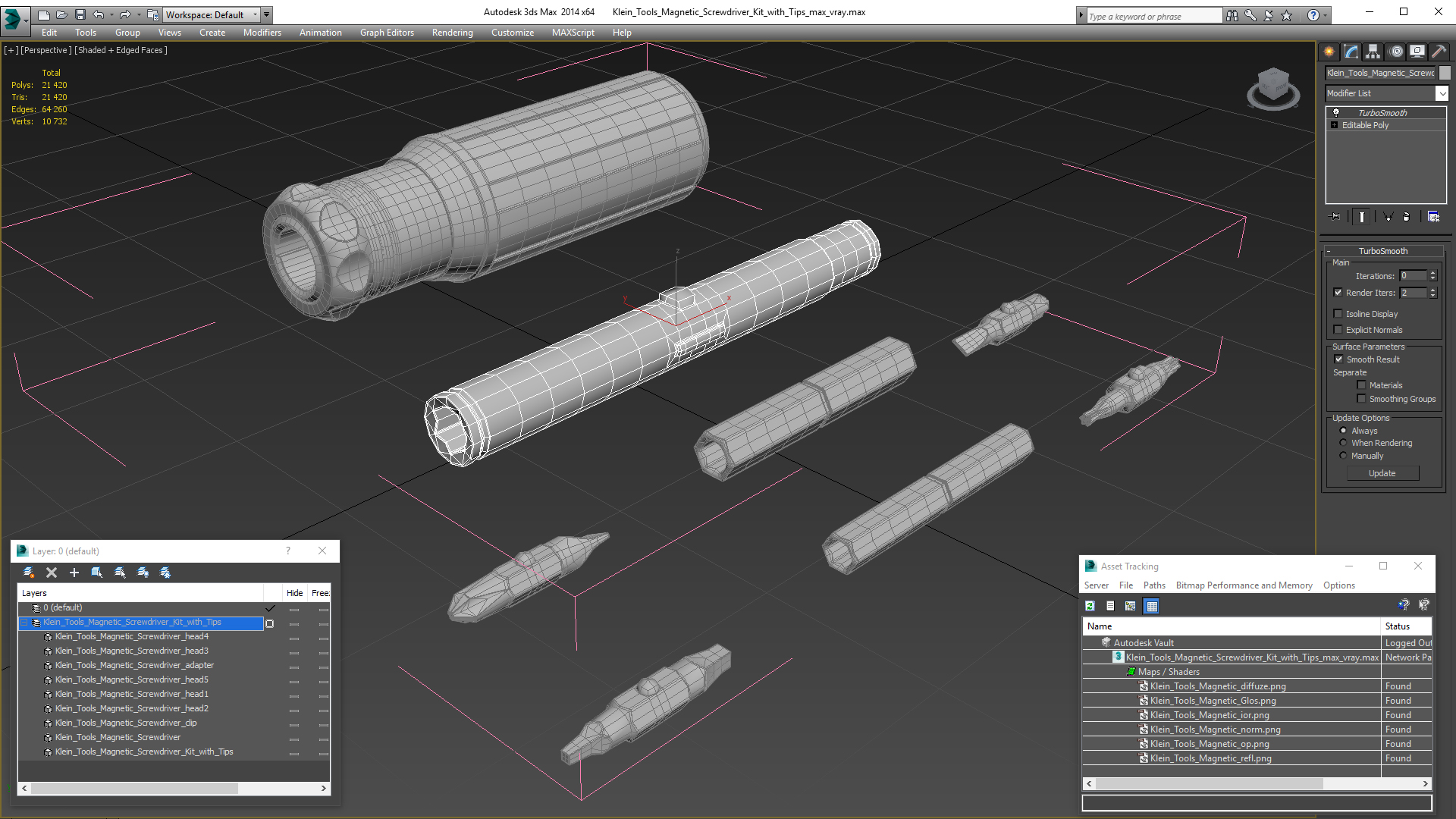
Task: Toggle Isoline Display checkbox
Action: pos(1338,314)
